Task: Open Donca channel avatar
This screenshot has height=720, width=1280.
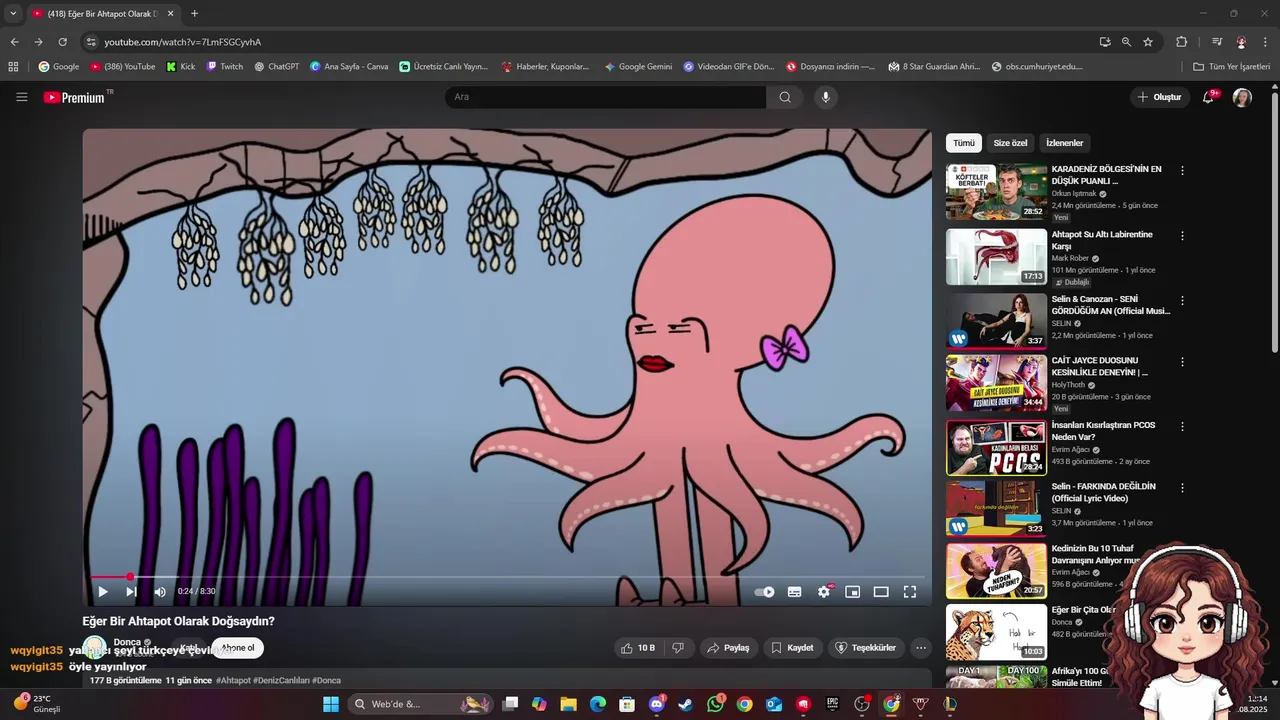Action: coord(95,647)
